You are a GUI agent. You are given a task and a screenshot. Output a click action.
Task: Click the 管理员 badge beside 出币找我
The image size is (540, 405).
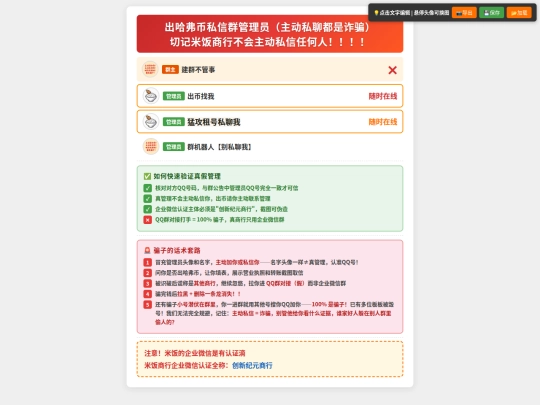click(174, 96)
